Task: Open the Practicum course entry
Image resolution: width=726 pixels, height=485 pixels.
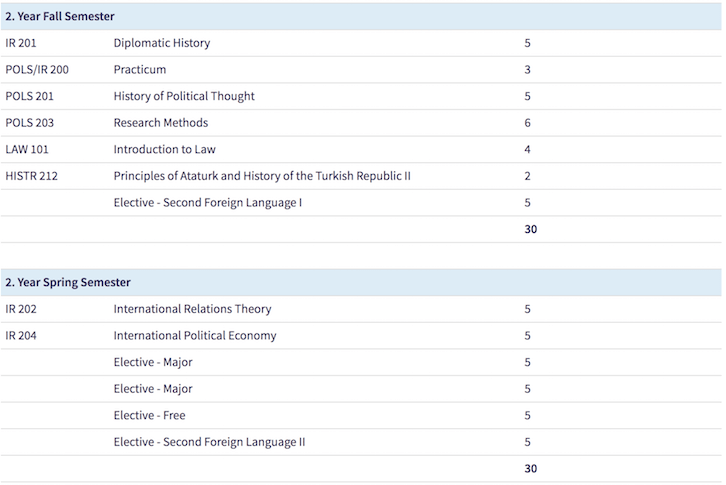Action: point(139,70)
